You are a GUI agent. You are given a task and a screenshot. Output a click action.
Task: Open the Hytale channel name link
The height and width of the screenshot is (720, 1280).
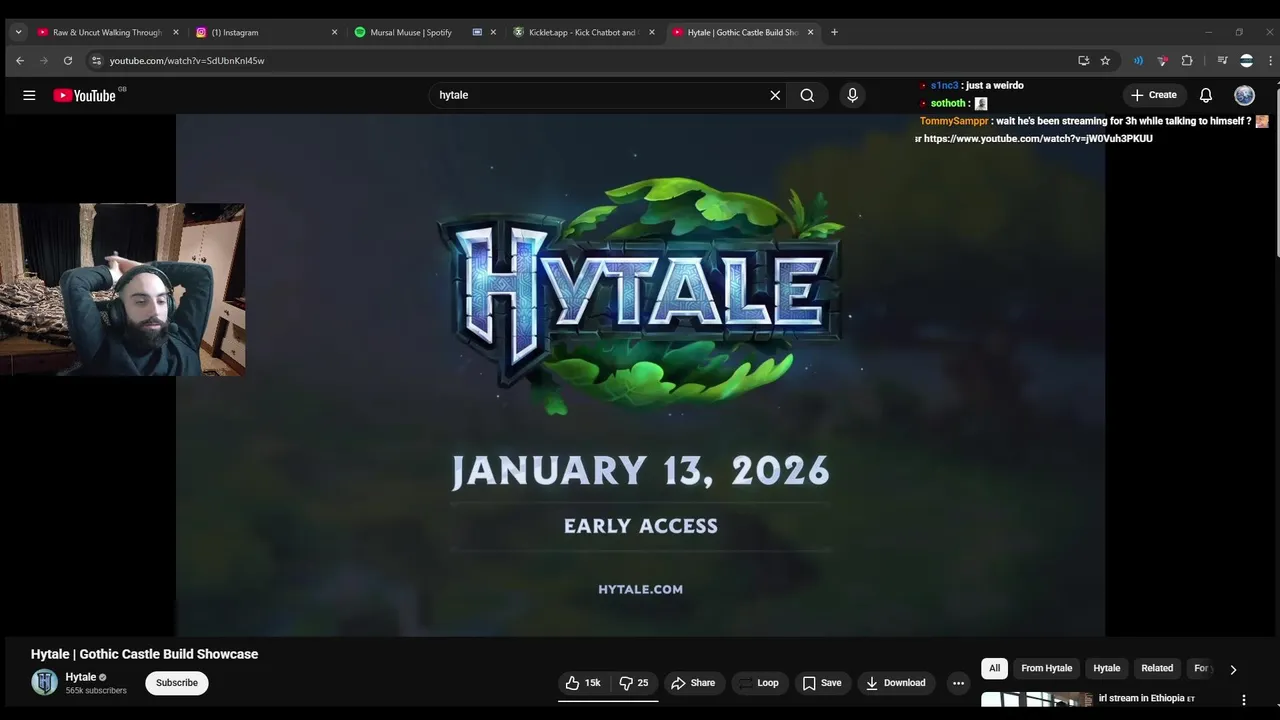(81, 677)
